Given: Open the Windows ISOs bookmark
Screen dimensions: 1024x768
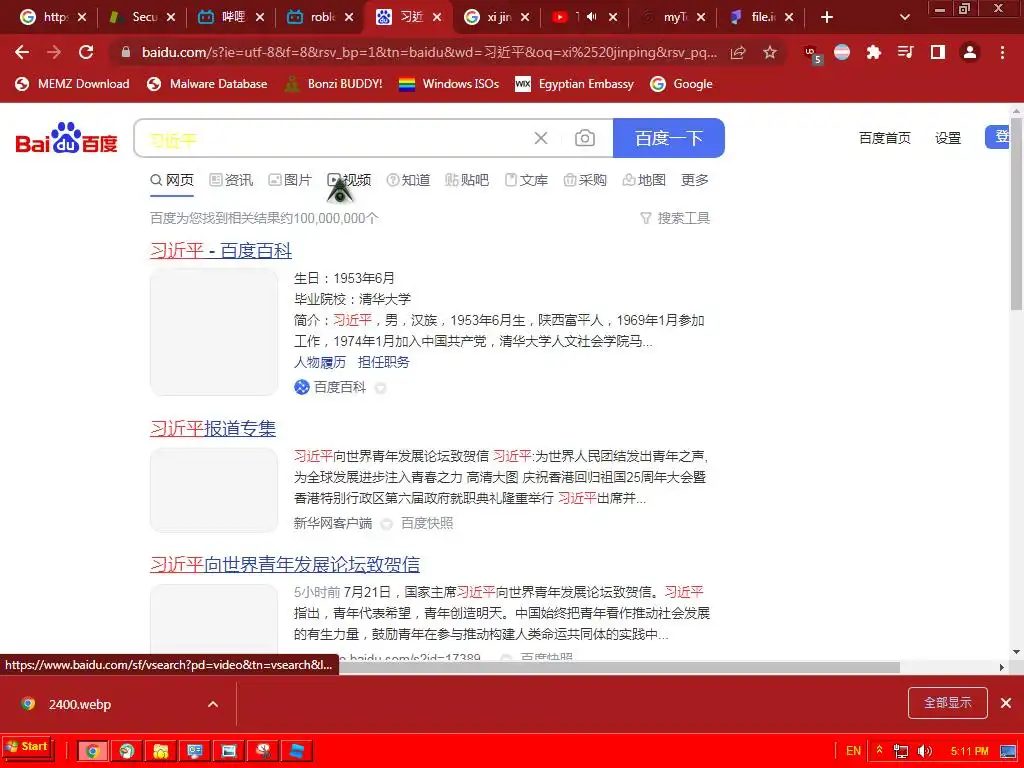Looking at the screenshot, I should [x=449, y=84].
